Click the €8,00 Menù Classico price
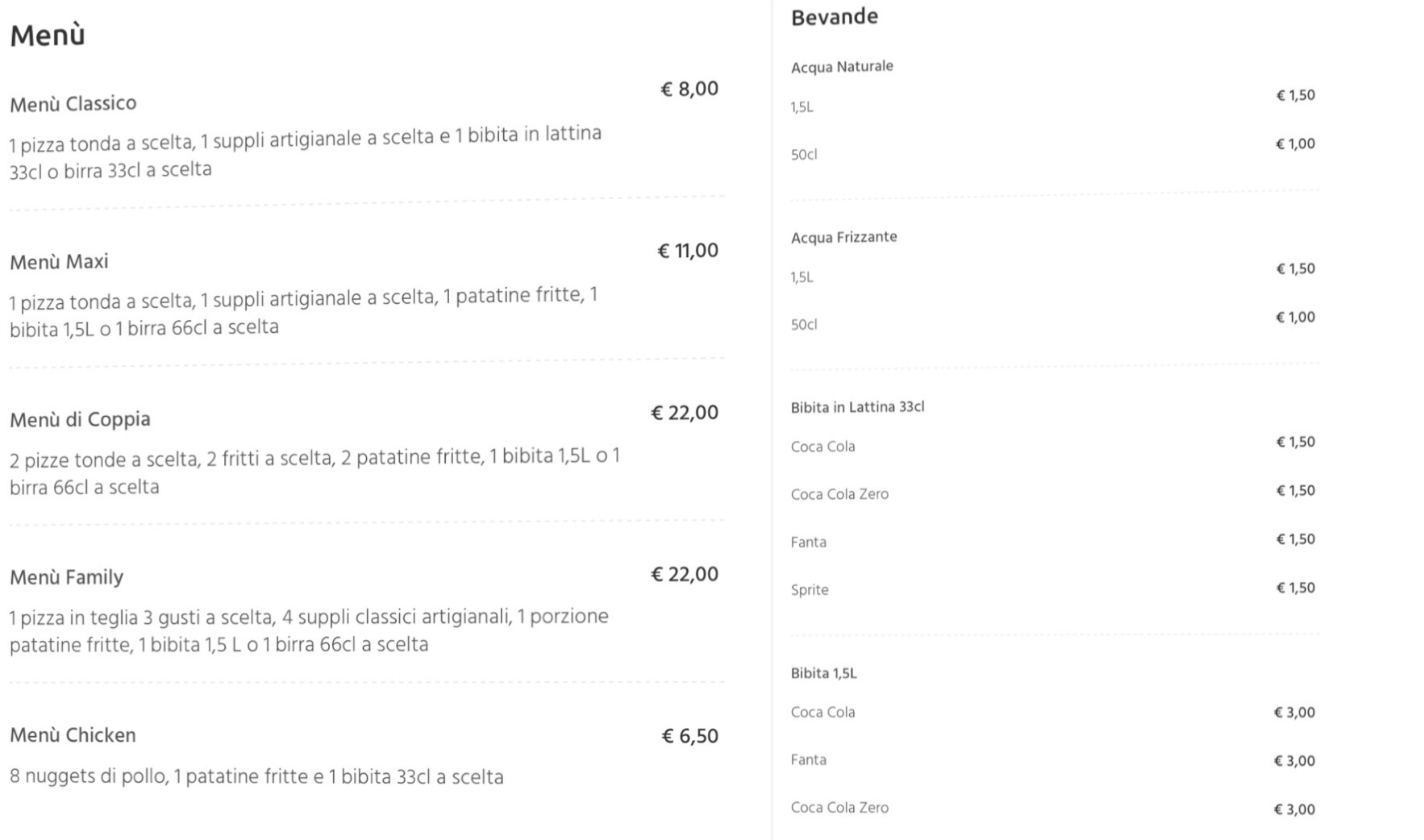 pos(689,89)
